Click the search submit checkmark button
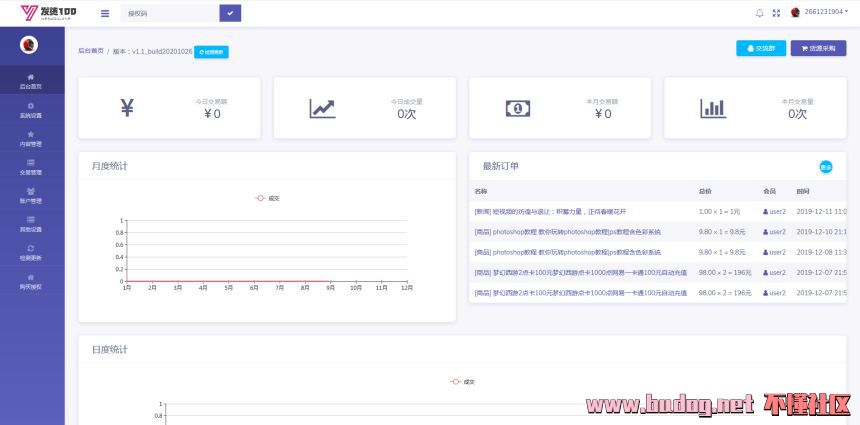This screenshot has height=425, width=860. pyautogui.click(x=230, y=13)
